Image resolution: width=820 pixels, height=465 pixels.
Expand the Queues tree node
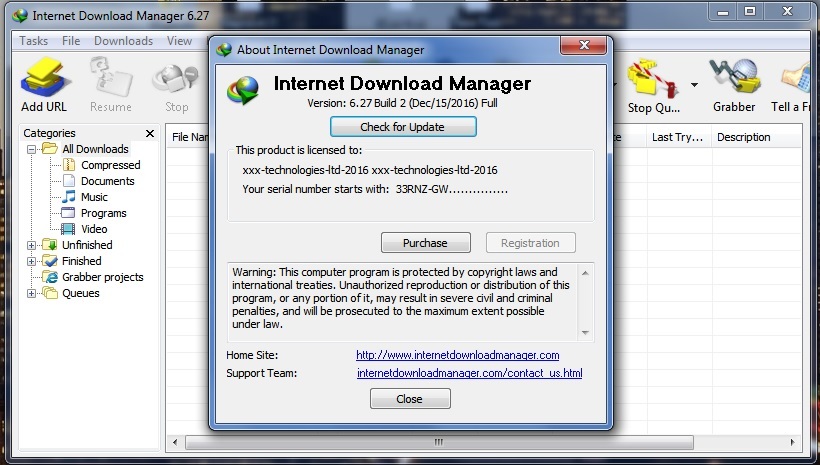pos(31,293)
